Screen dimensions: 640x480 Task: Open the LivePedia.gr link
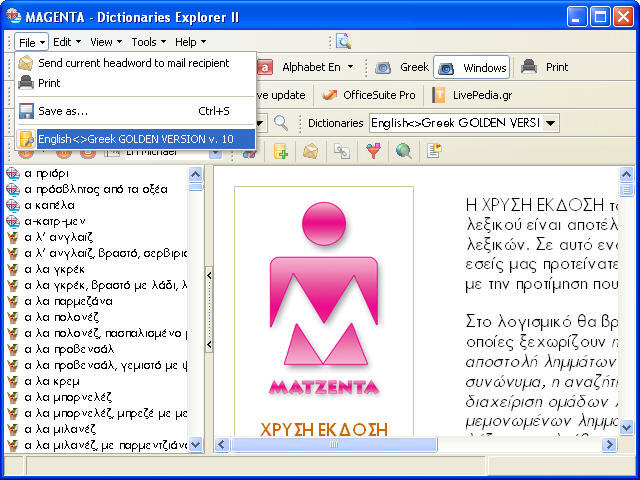tap(472, 95)
